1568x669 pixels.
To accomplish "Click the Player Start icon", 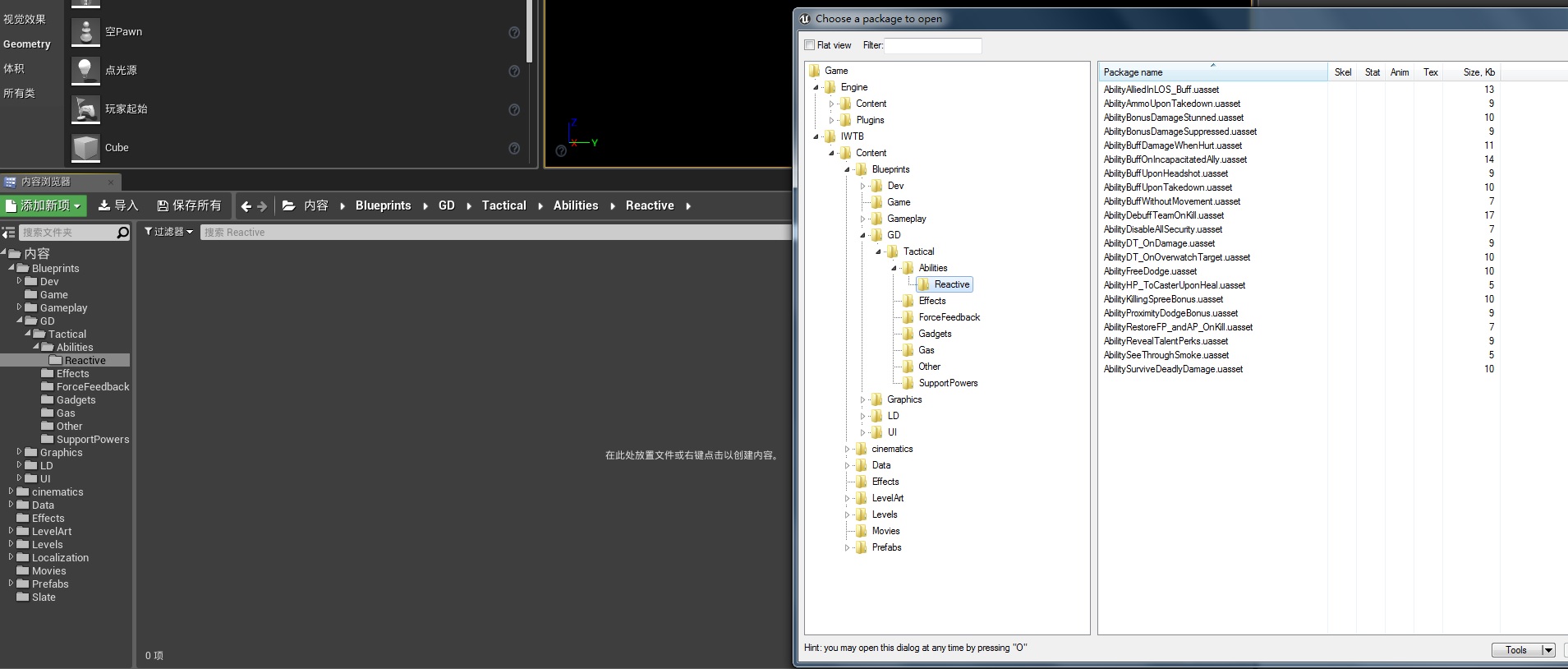I will (85, 109).
